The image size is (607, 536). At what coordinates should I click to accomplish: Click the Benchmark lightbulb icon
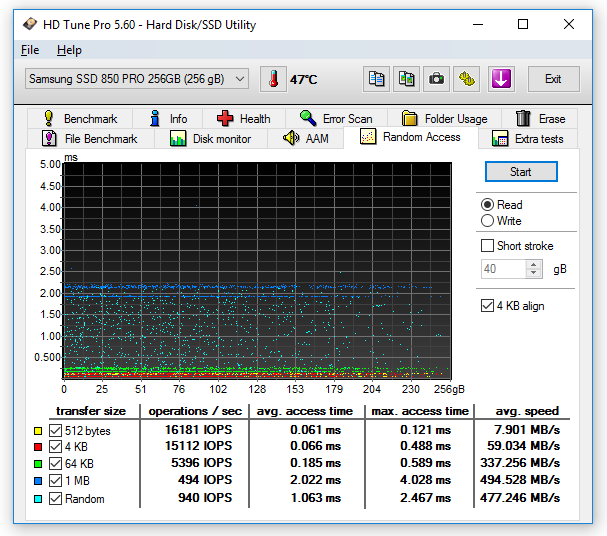[x=48, y=118]
